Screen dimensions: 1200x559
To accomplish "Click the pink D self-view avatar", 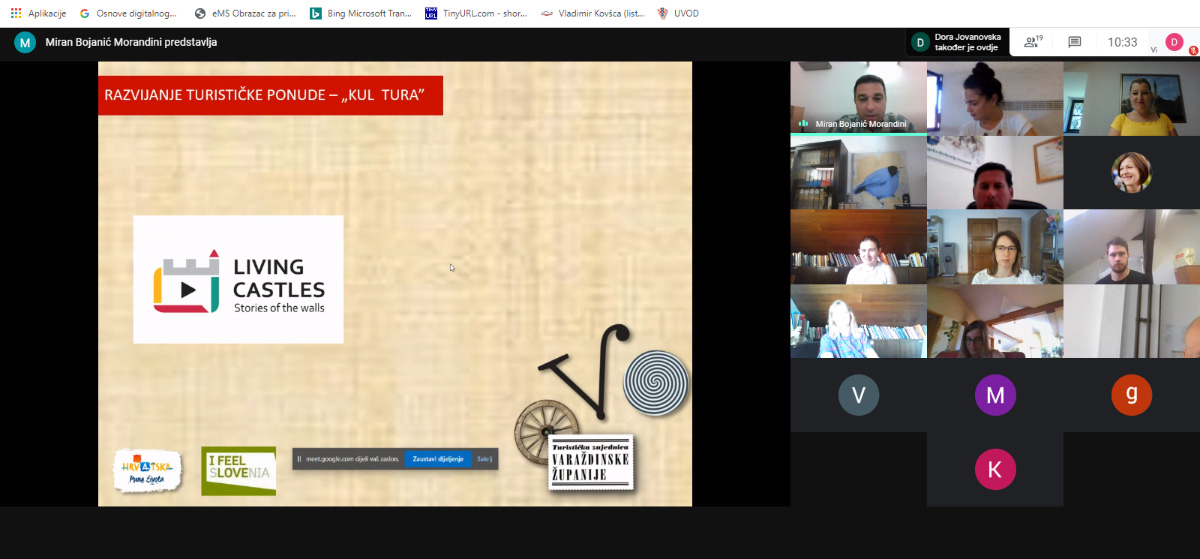I will [x=1174, y=42].
